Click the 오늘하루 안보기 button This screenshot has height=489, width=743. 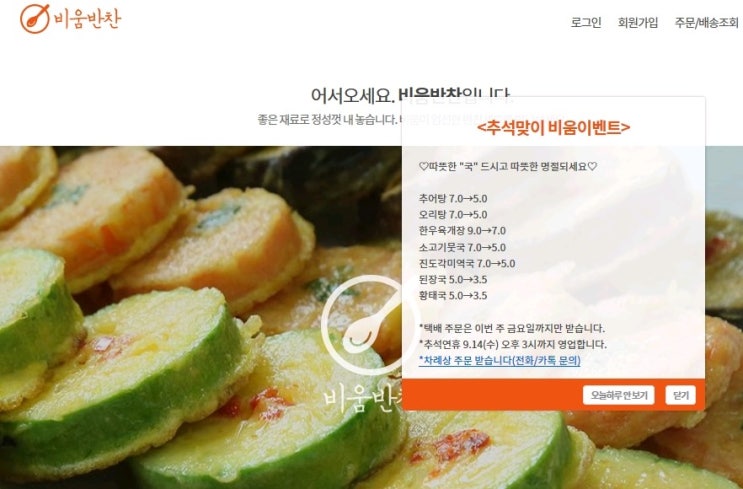pos(618,395)
